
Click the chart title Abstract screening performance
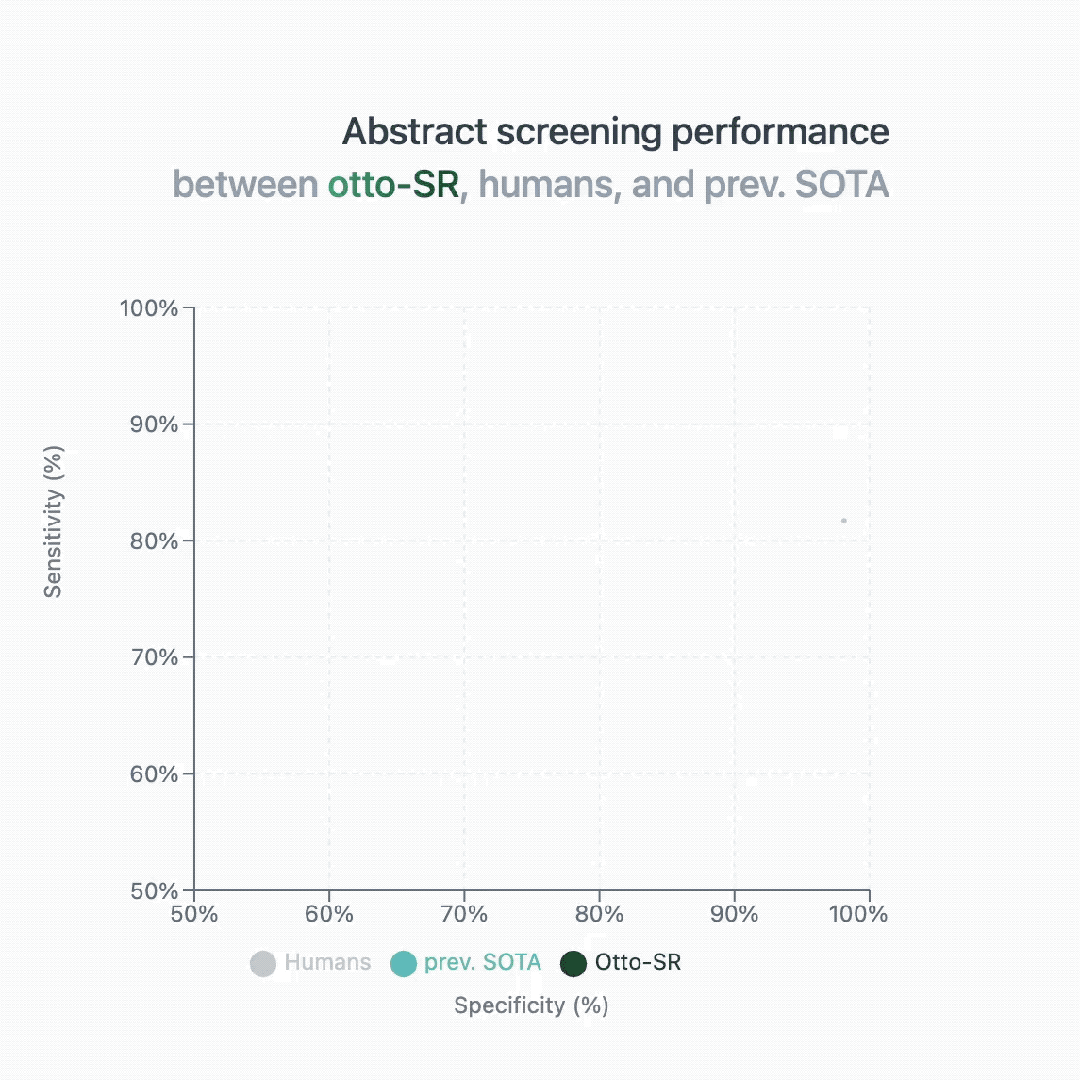(x=616, y=132)
